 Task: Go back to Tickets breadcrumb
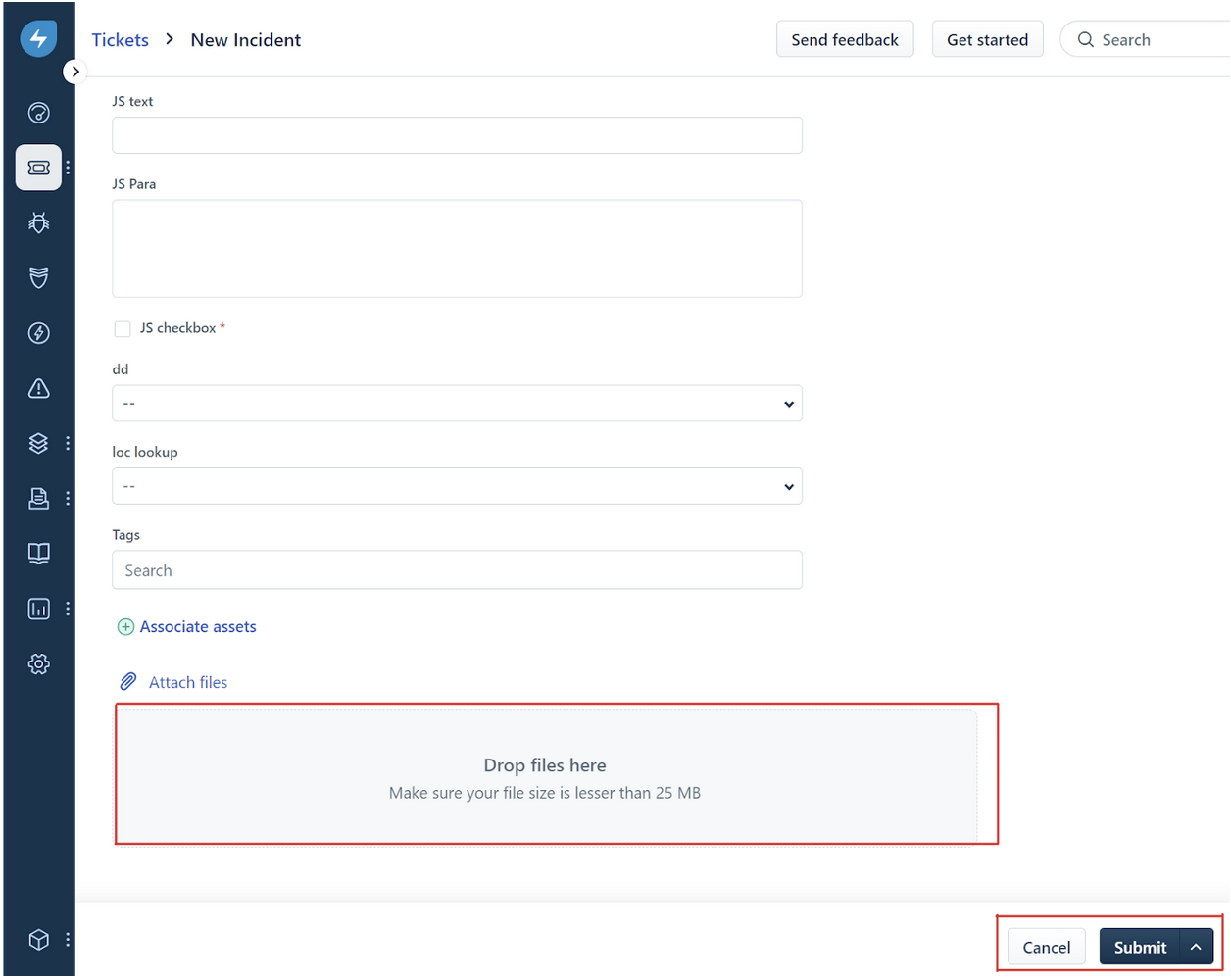[121, 40]
